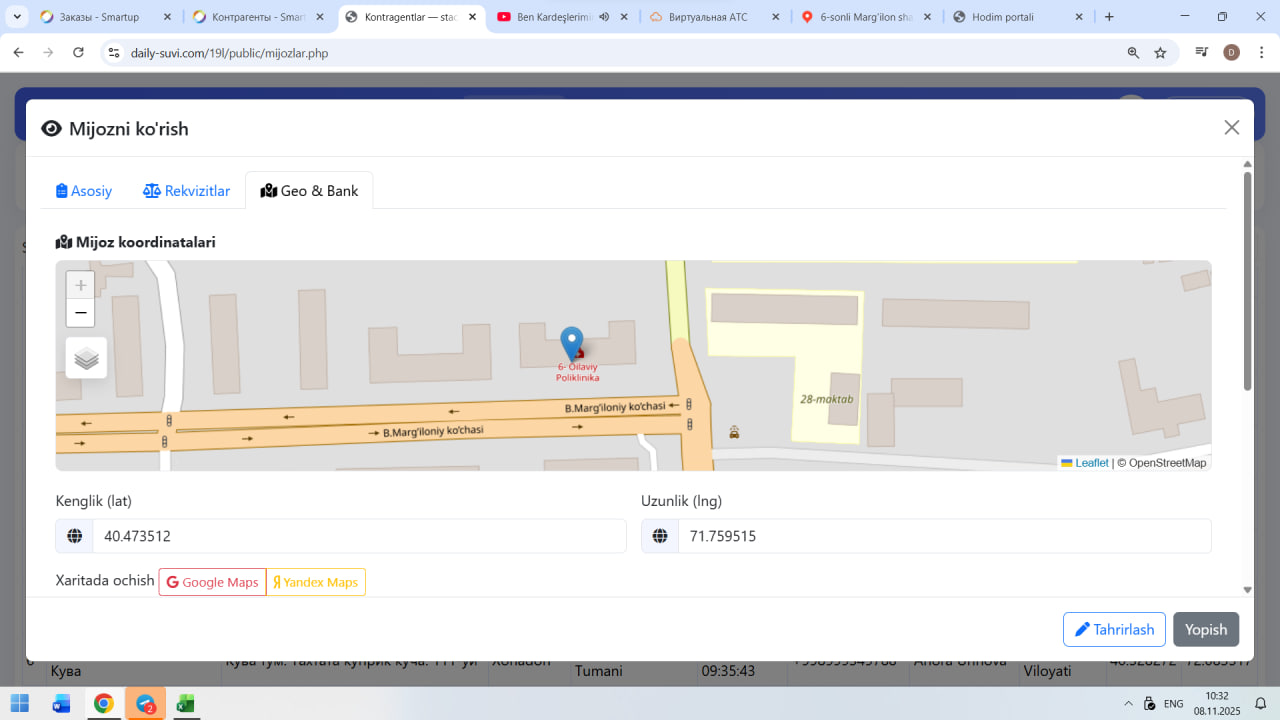Image resolution: width=1280 pixels, height=720 pixels.
Task: Bookmark this page with the star
Action: pyautogui.click(x=1160, y=53)
